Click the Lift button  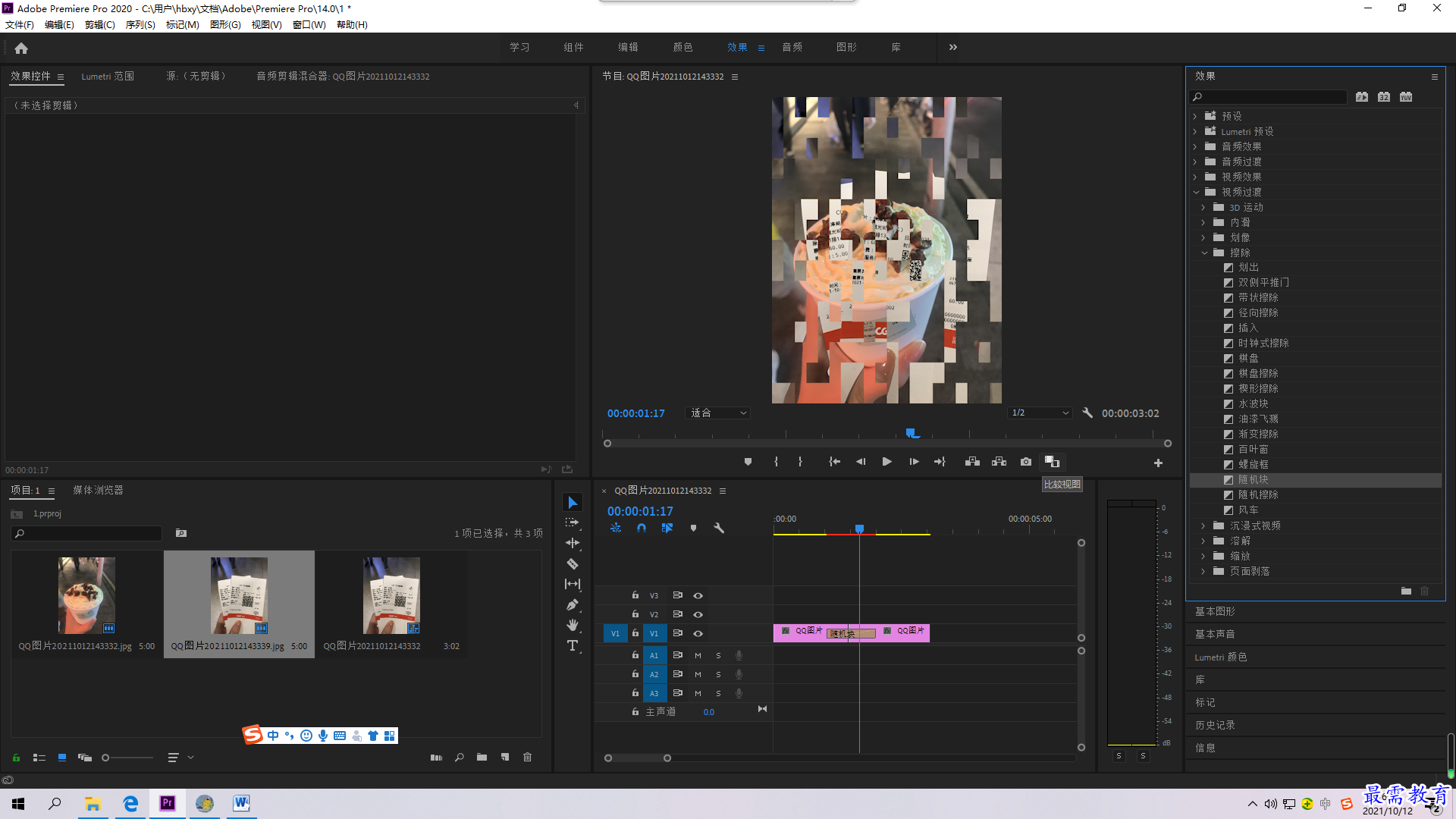coord(972,462)
